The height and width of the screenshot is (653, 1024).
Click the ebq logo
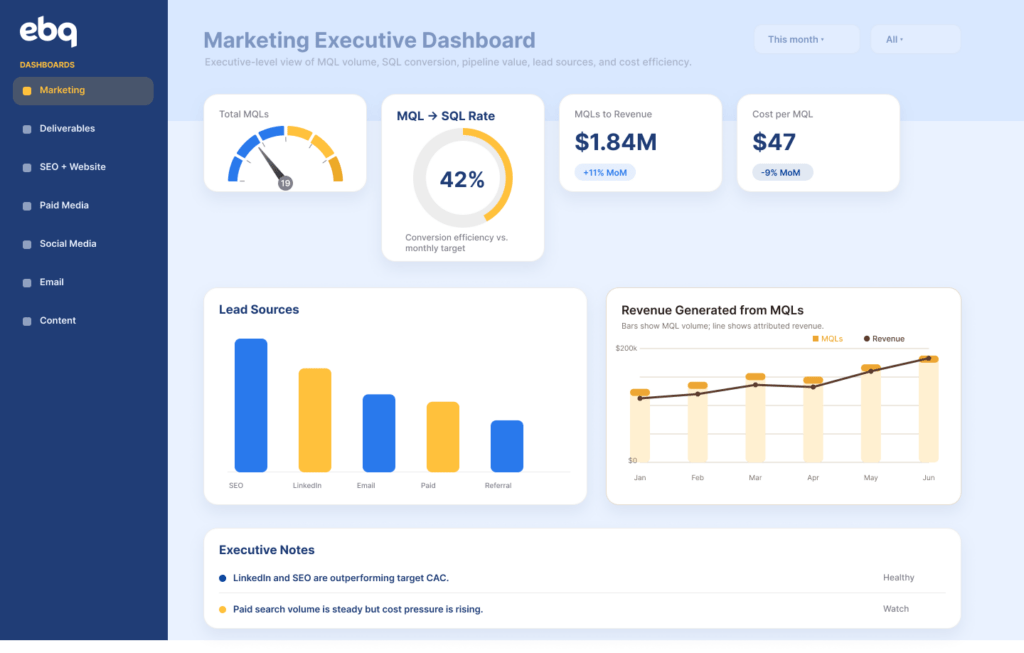pos(48,31)
